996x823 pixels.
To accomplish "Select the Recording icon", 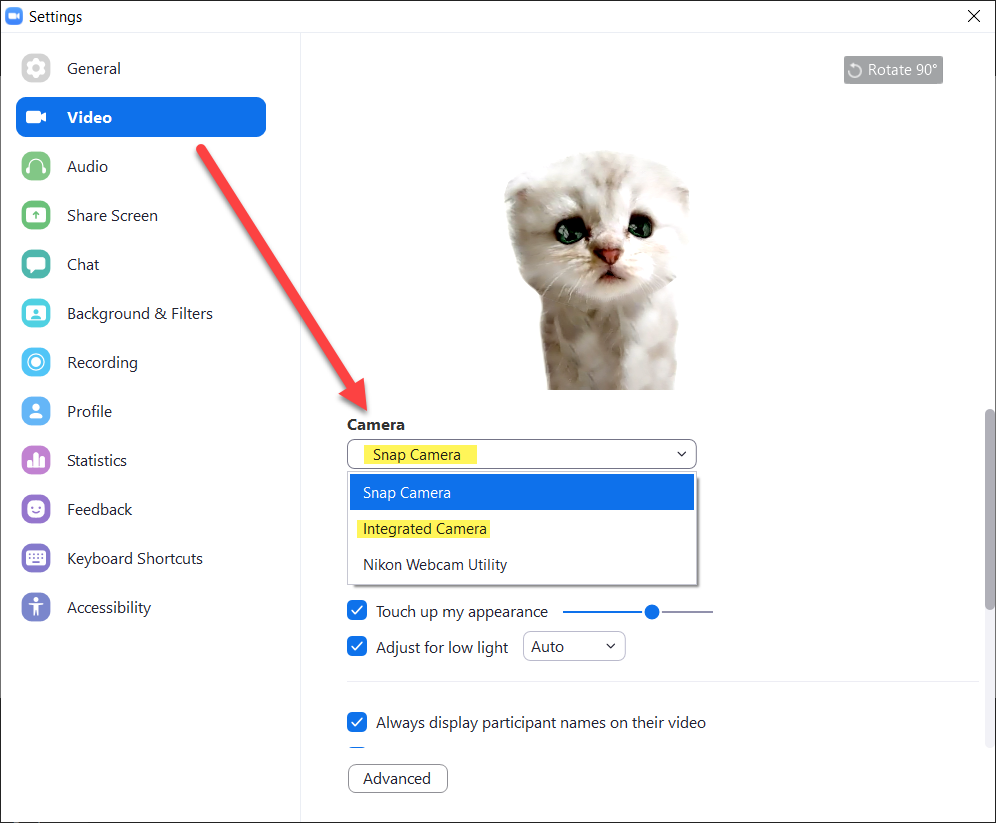I will [x=36, y=362].
